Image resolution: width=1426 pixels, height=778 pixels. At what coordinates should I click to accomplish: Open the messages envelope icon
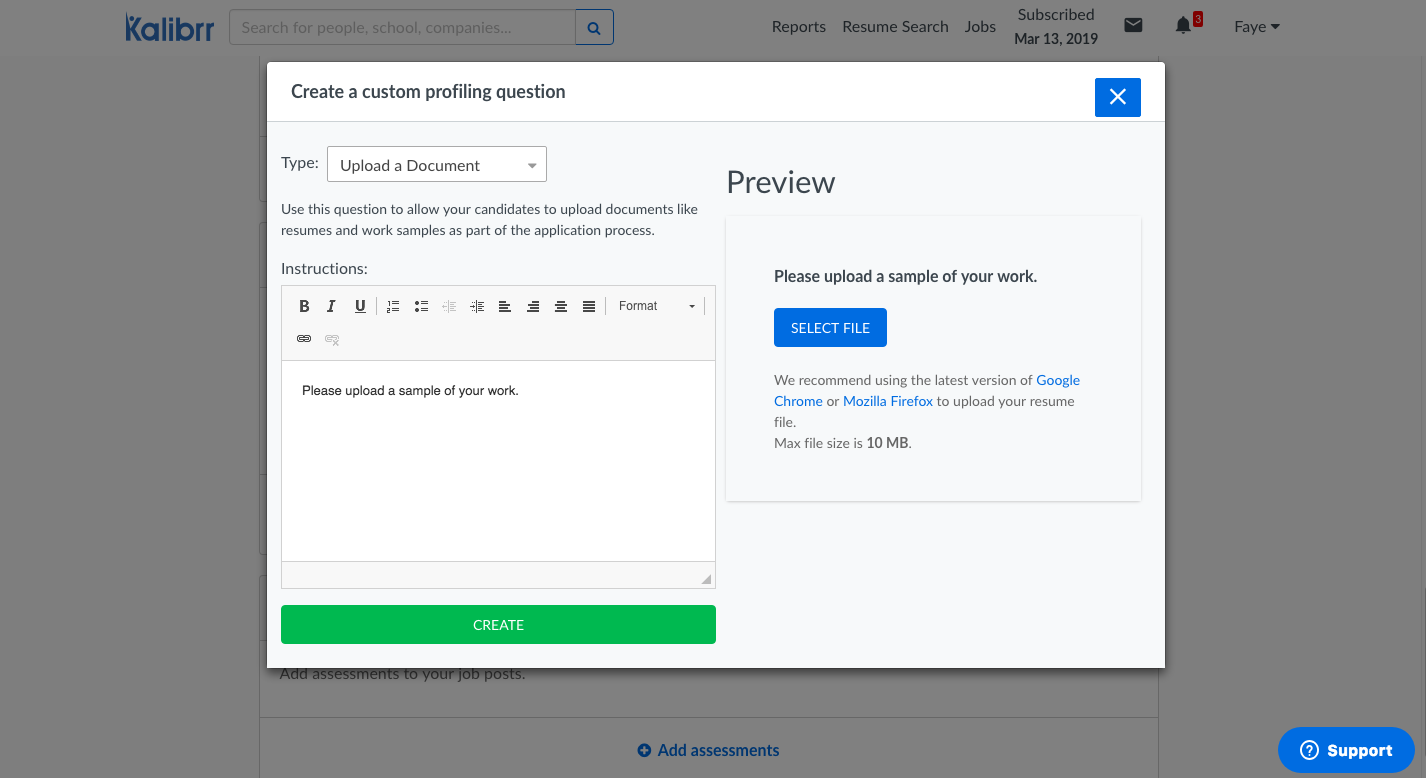[1133, 26]
